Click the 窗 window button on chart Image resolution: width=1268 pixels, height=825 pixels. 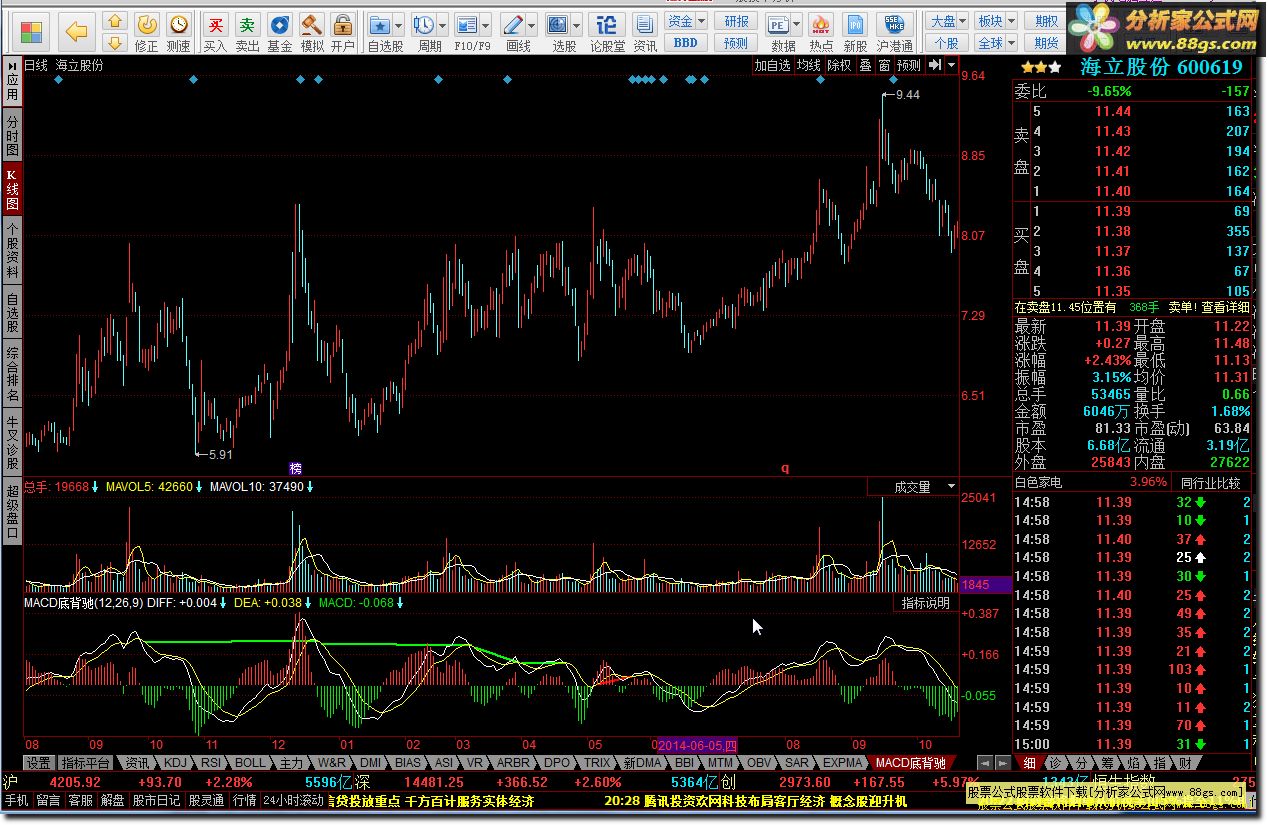click(884, 65)
